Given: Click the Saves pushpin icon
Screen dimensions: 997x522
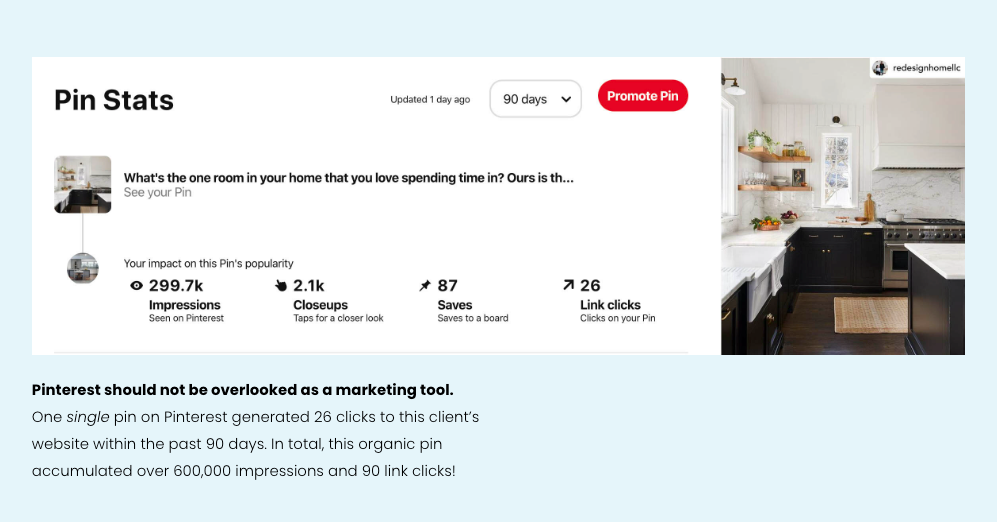Looking at the screenshot, I should click(x=425, y=286).
